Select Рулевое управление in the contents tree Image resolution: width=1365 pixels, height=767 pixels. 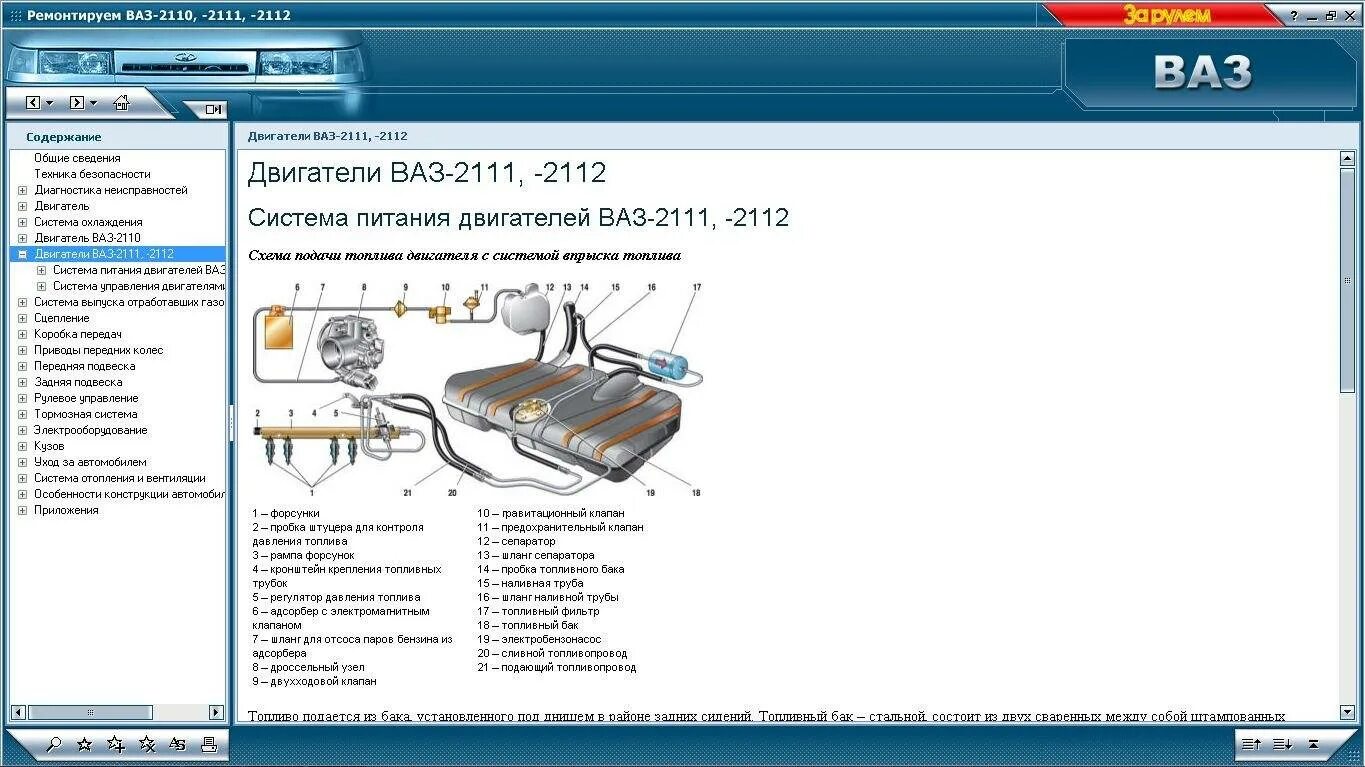tap(86, 398)
